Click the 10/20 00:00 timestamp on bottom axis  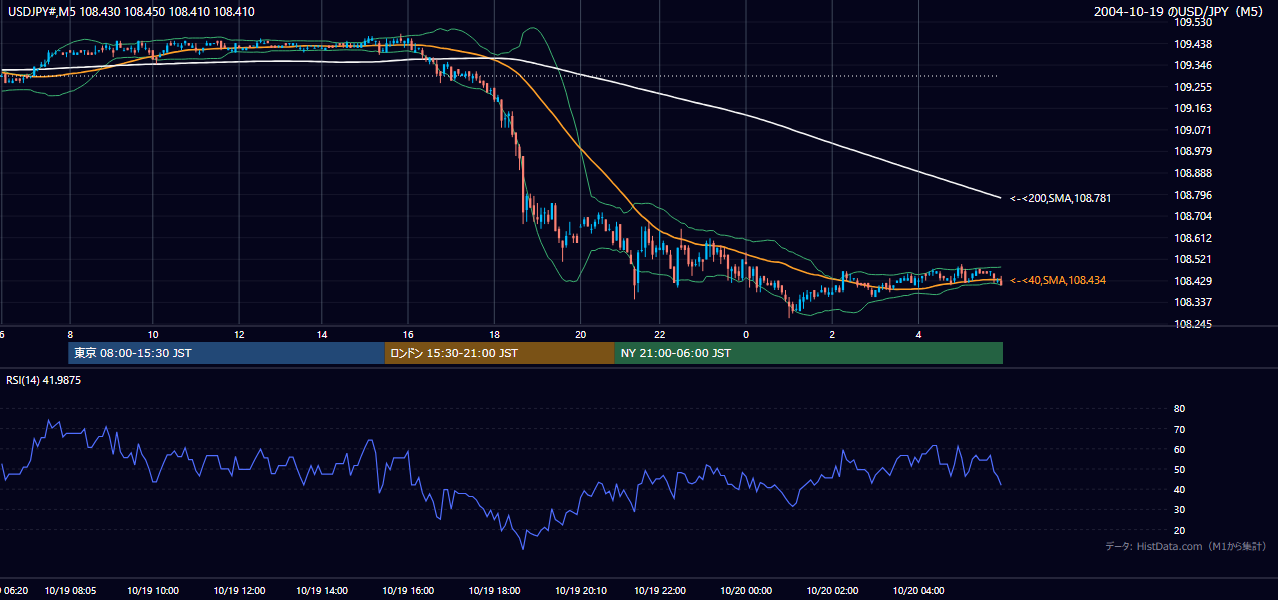point(746,591)
